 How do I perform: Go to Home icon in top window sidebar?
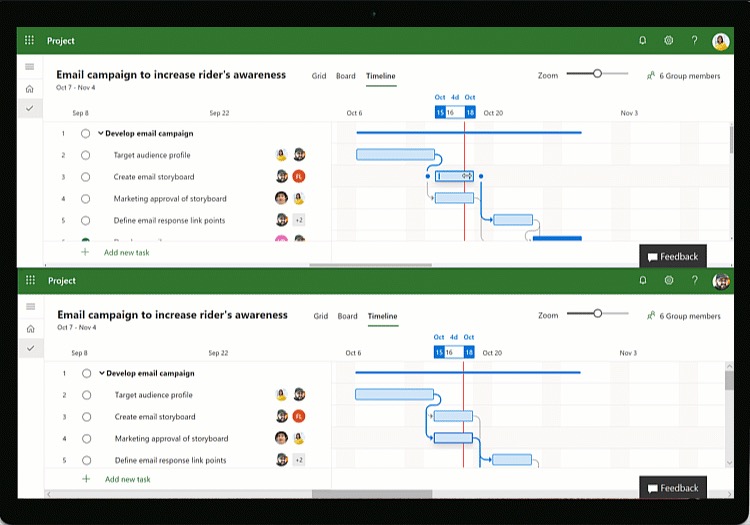click(30, 89)
